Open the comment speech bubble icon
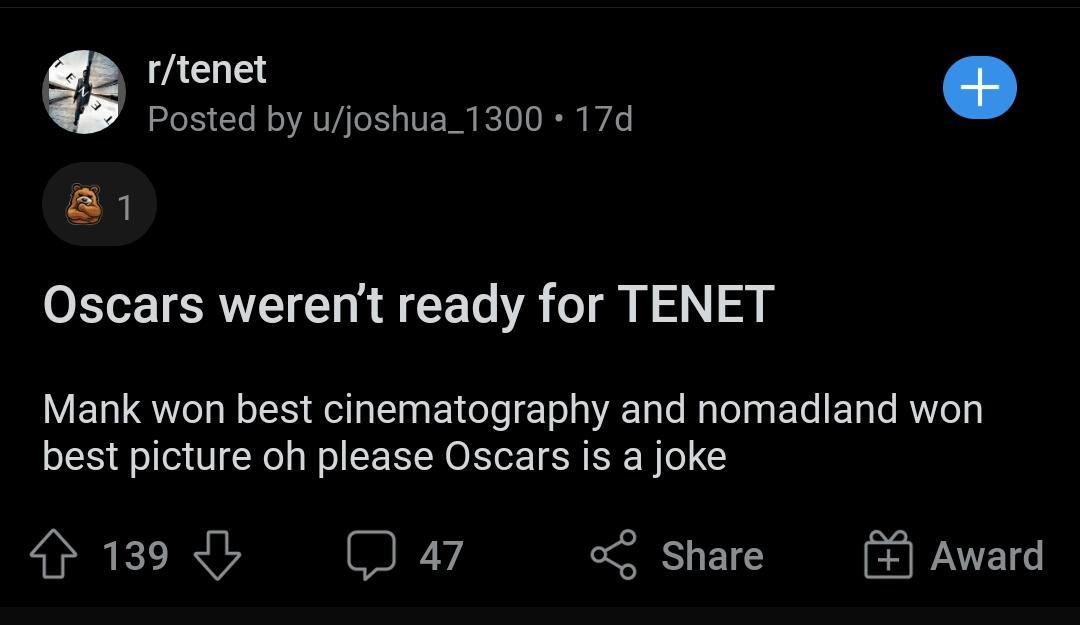1080x625 pixels. pyautogui.click(x=371, y=556)
